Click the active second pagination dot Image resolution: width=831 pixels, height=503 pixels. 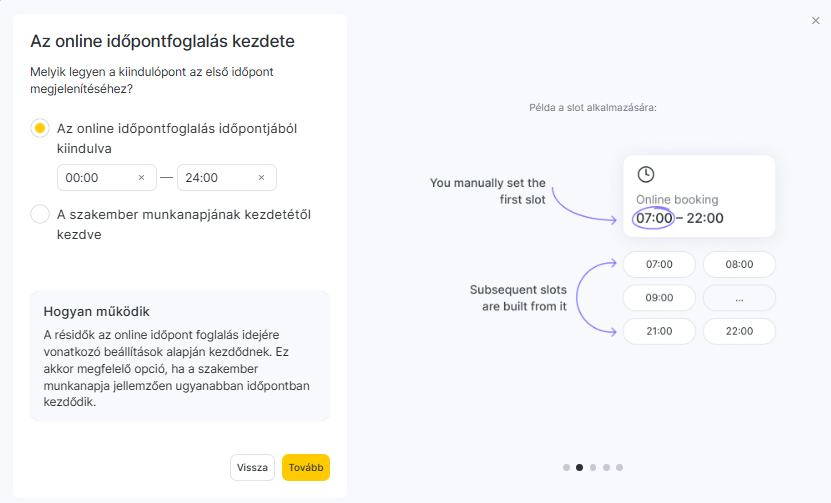pyautogui.click(x=580, y=467)
